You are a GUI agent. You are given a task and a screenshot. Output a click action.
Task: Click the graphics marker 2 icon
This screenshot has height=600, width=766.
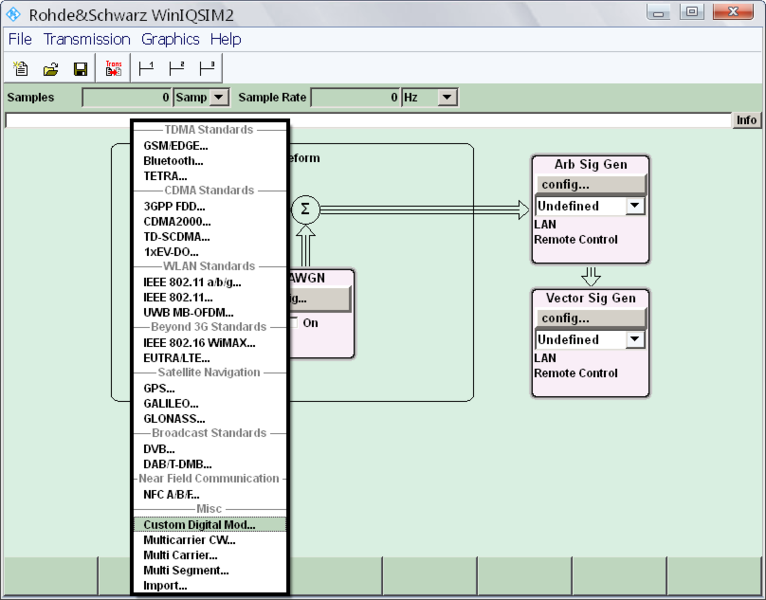coord(176,69)
